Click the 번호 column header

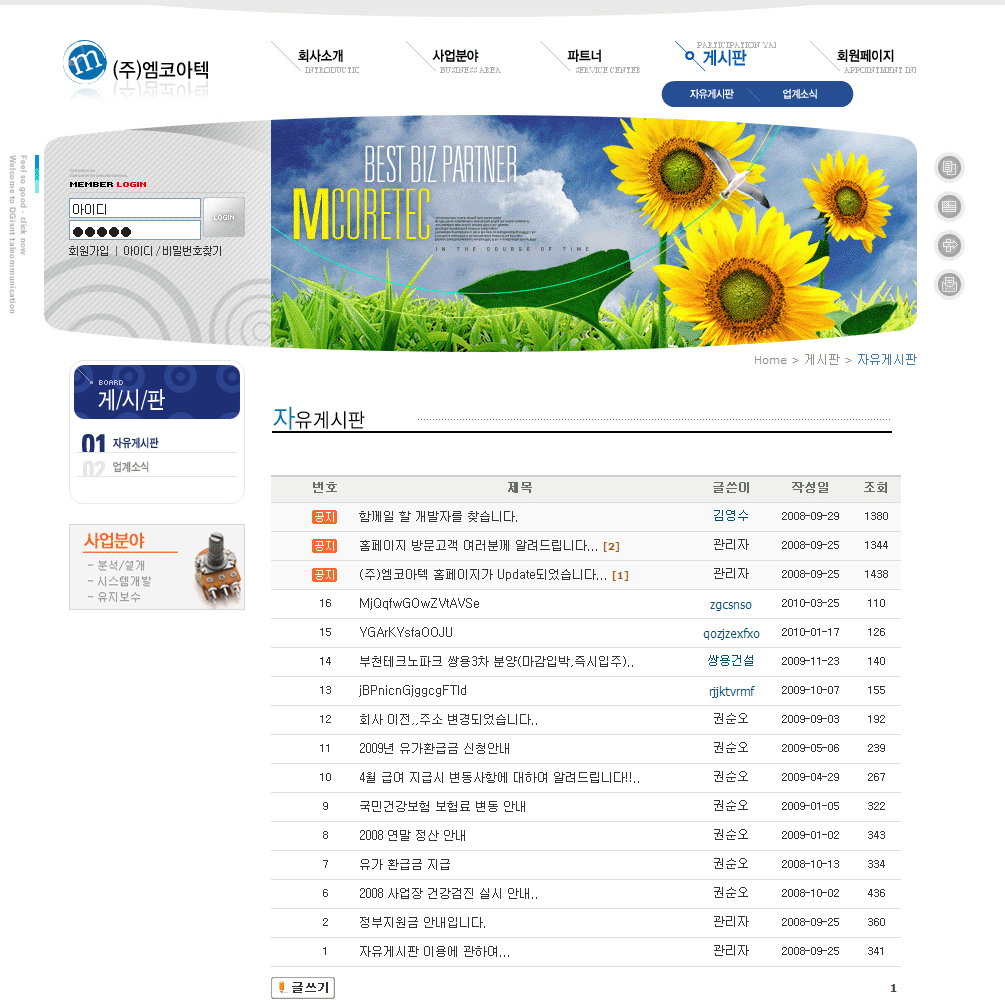(x=325, y=488)
